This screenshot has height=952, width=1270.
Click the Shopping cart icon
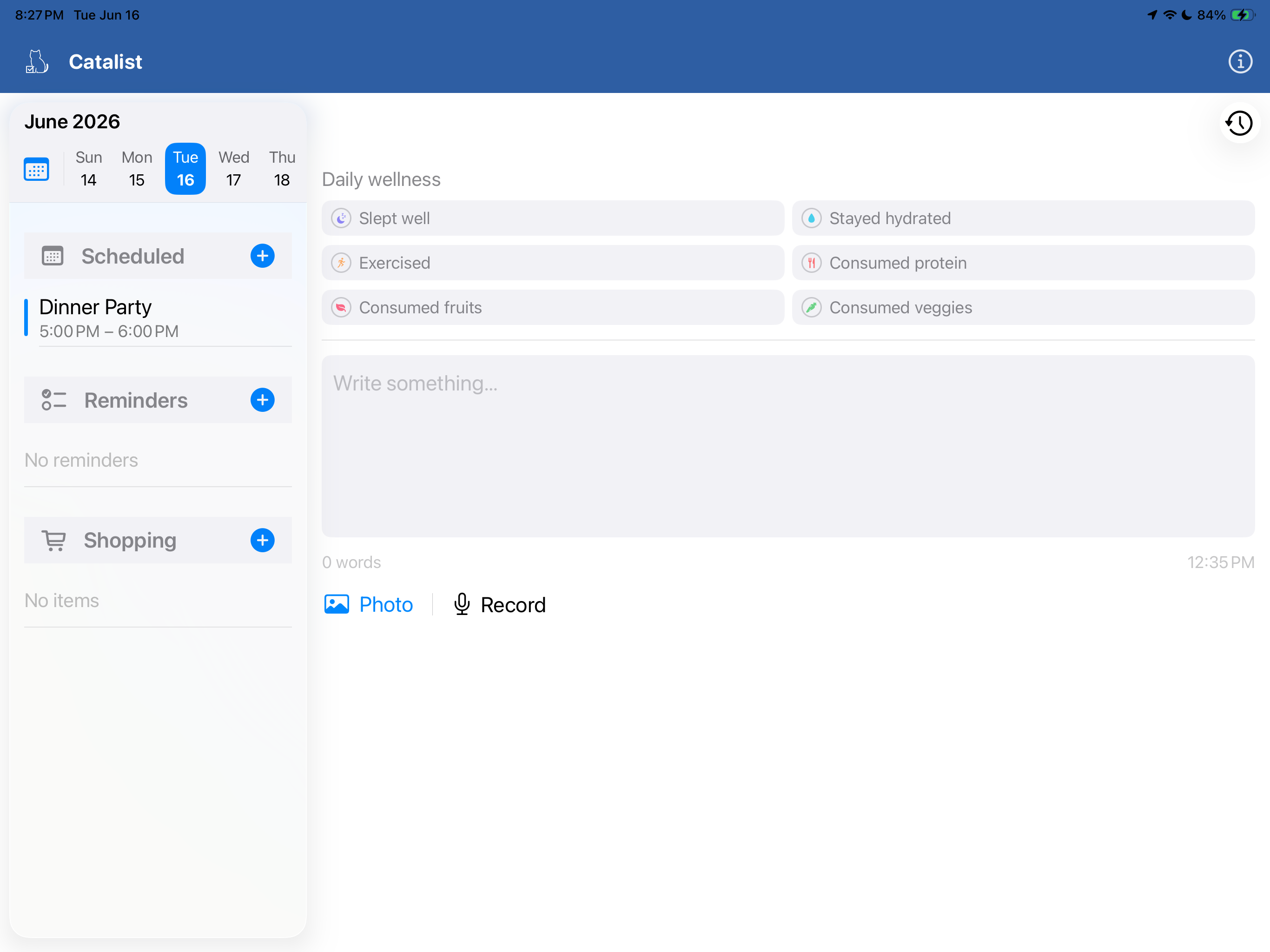(x=54, y=540)
